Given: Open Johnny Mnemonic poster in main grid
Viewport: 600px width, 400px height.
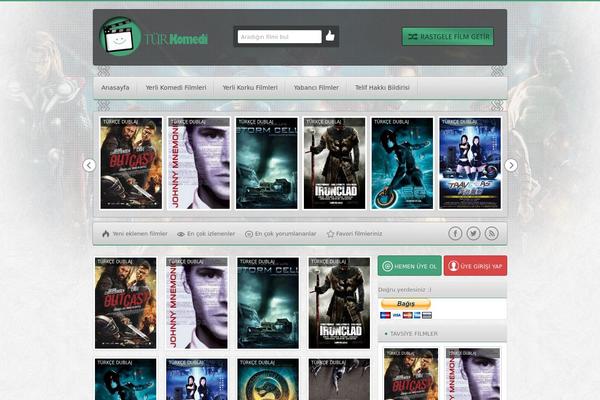Looking at the screenshot, I should coord(197,303).
